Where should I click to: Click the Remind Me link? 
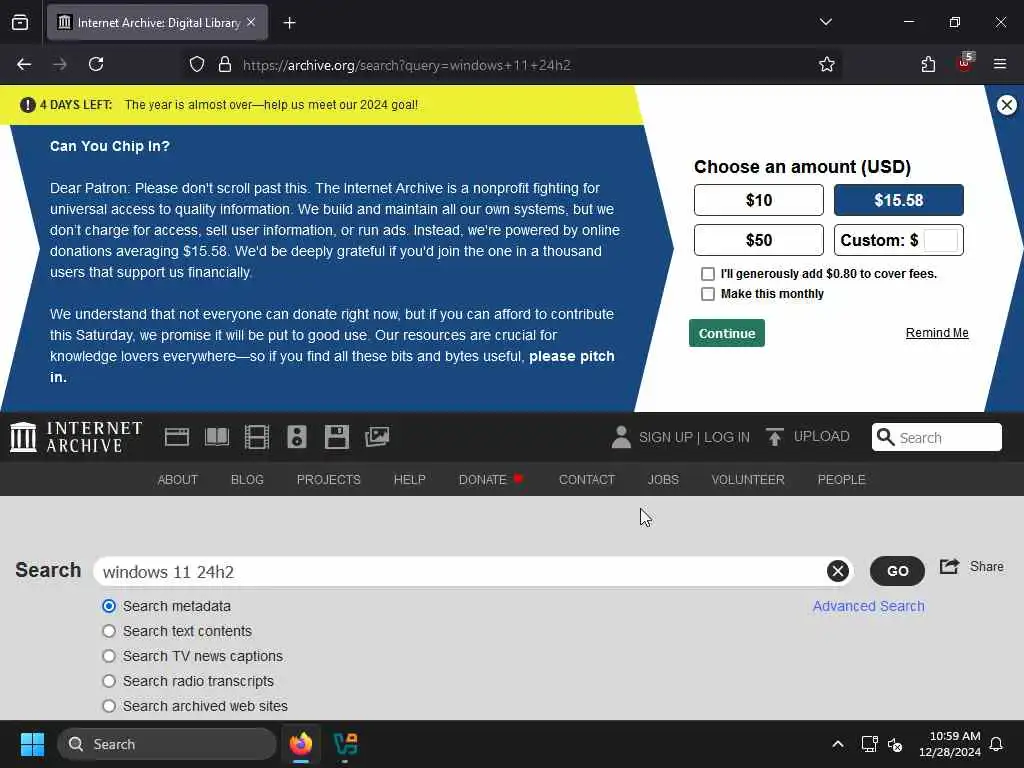937,332
